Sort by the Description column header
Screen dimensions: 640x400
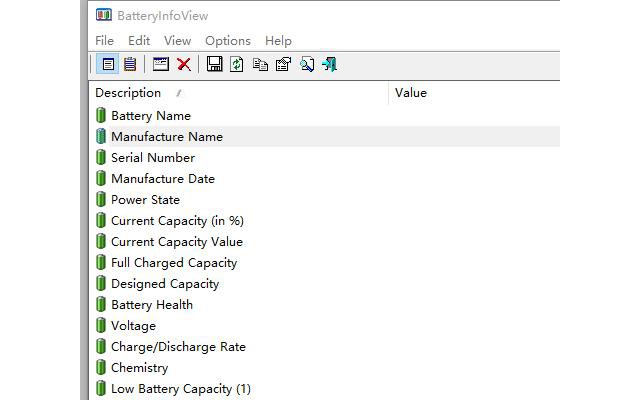click(239, 93)
